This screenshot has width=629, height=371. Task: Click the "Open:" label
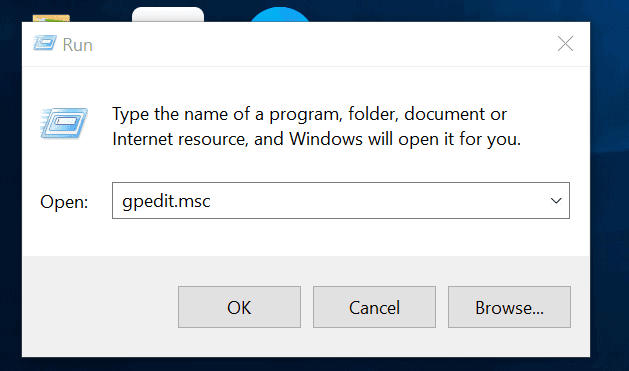click(x=64, y=201)
